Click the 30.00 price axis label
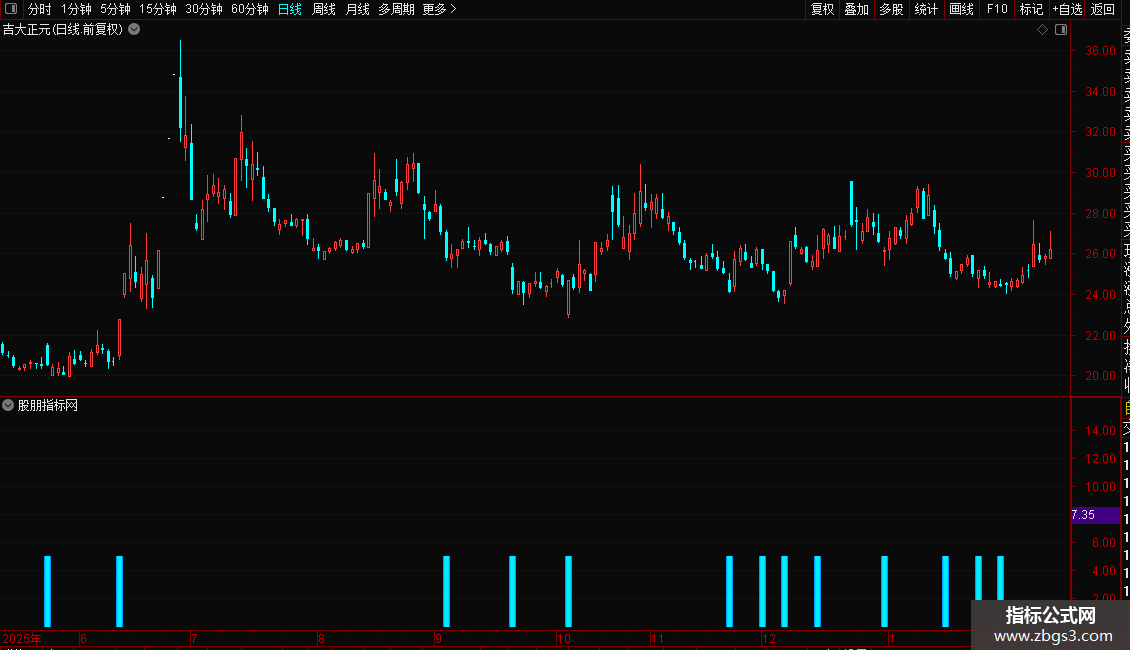The image size is (1130, 650). tap(1100, 172)
